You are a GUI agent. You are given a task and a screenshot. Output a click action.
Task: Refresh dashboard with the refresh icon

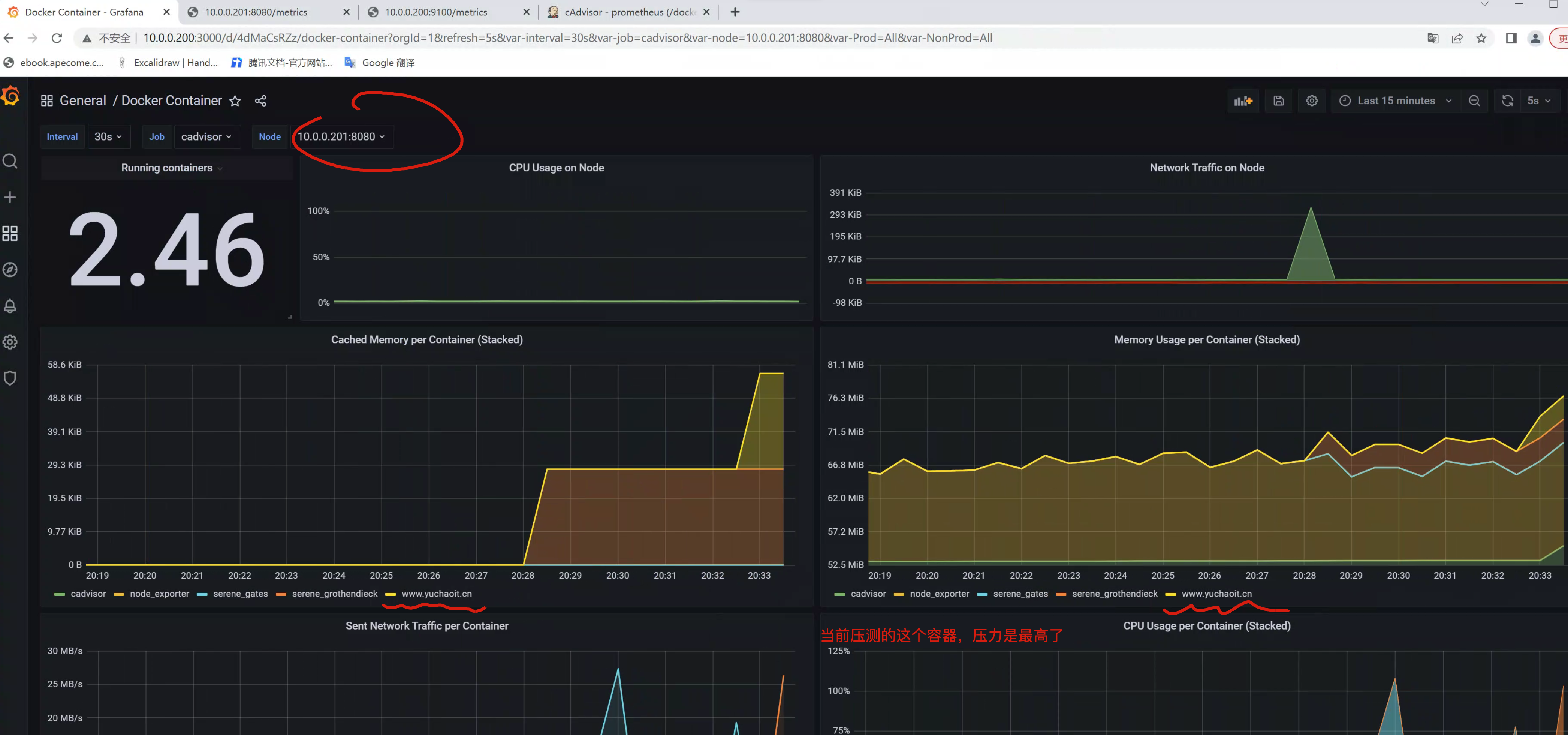(x=1507, y=101)
